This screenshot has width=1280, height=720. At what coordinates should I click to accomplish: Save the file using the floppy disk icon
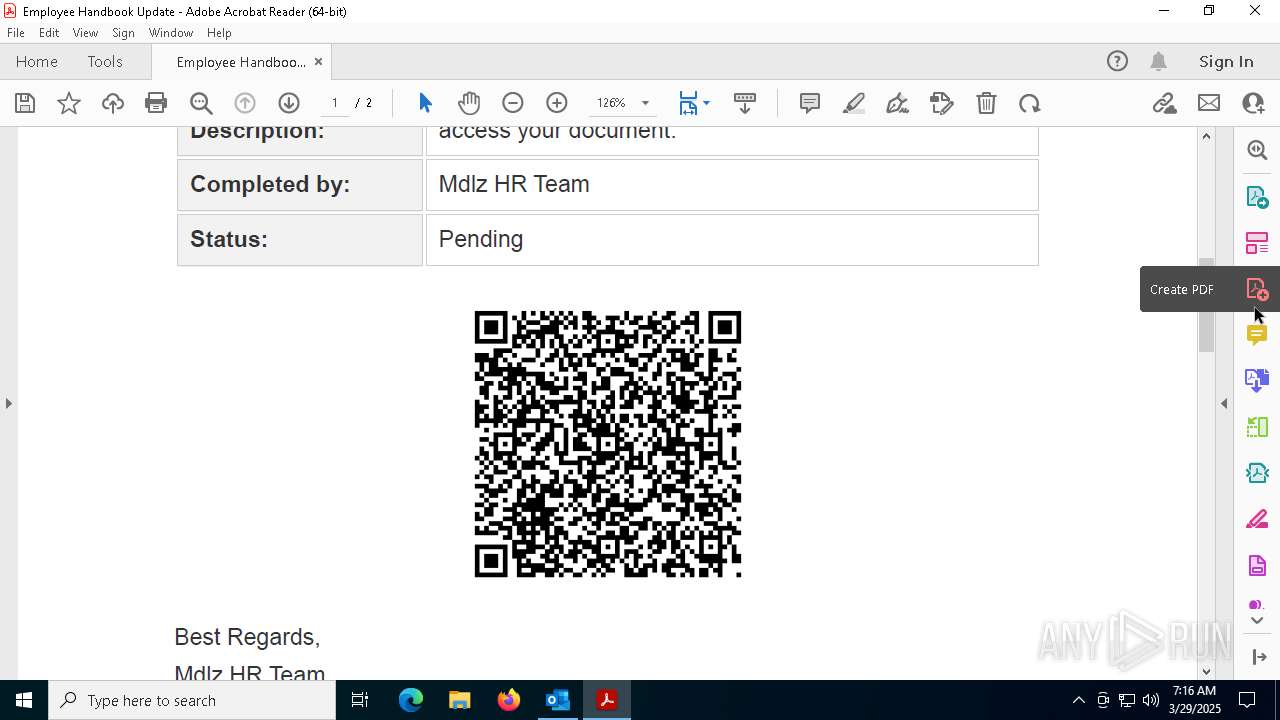[25, 103]
